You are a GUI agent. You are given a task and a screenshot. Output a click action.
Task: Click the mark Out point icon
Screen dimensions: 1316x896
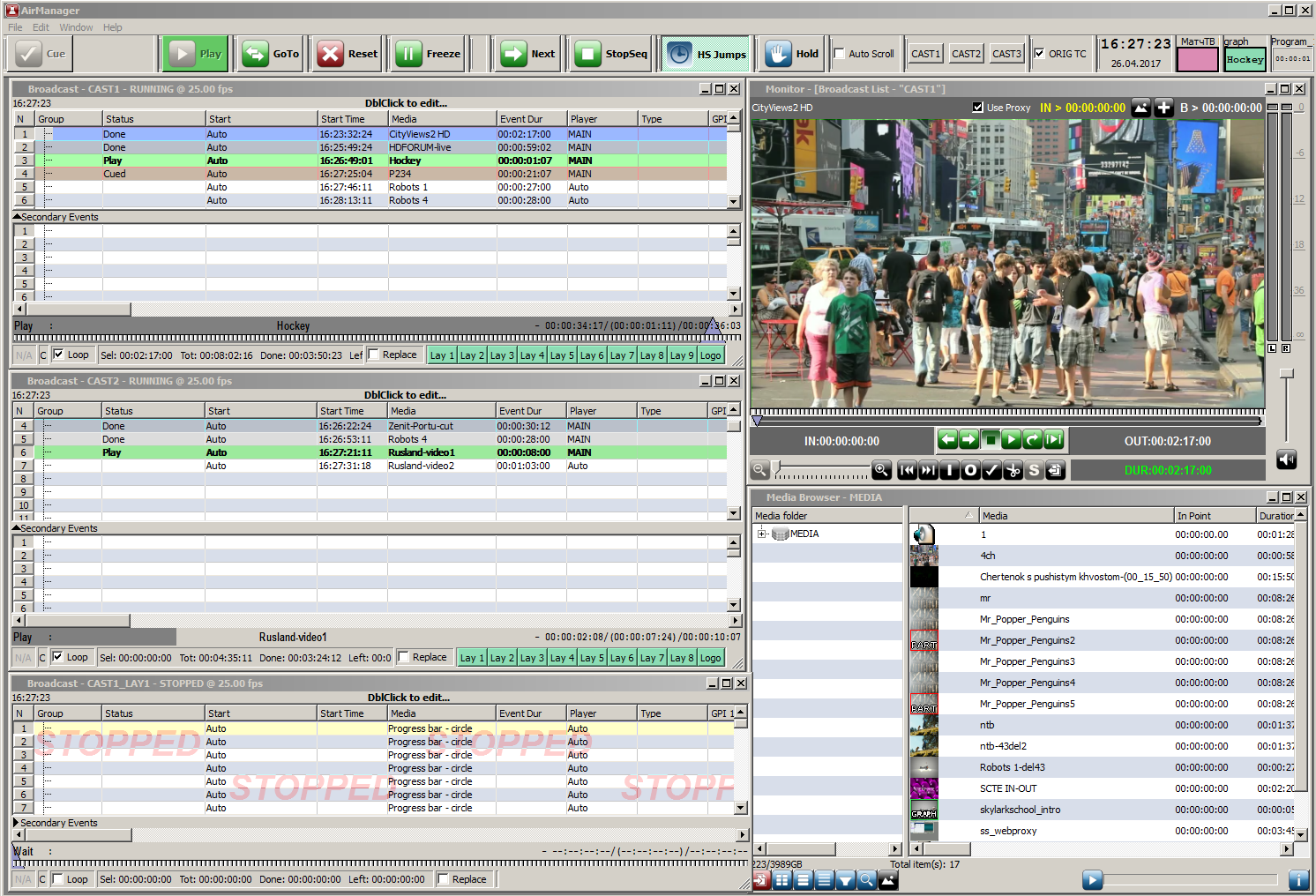tap(970, 470)
